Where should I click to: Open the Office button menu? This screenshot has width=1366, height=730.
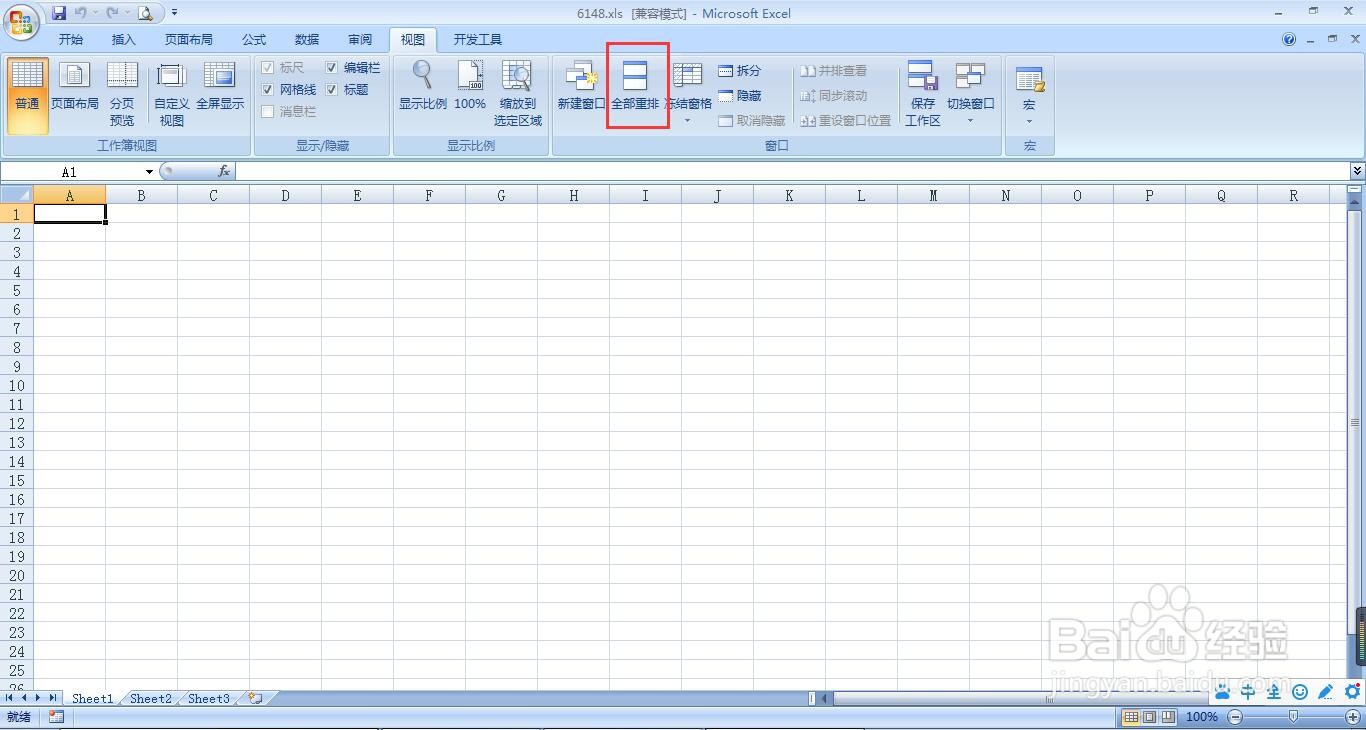click(x=20, y=20)
